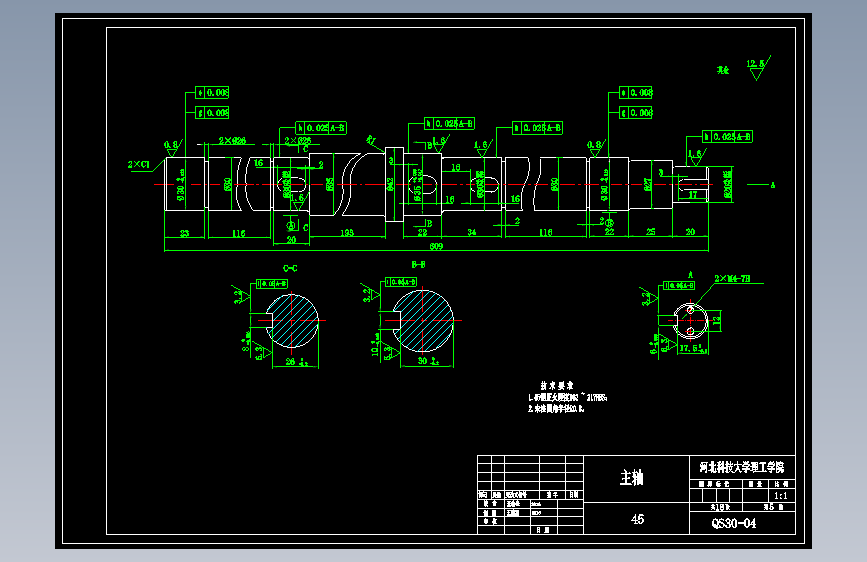The height and width of the screenshot is (562, 867).
Task: Click the '17.5' dimension in view A
Action: 693,348
